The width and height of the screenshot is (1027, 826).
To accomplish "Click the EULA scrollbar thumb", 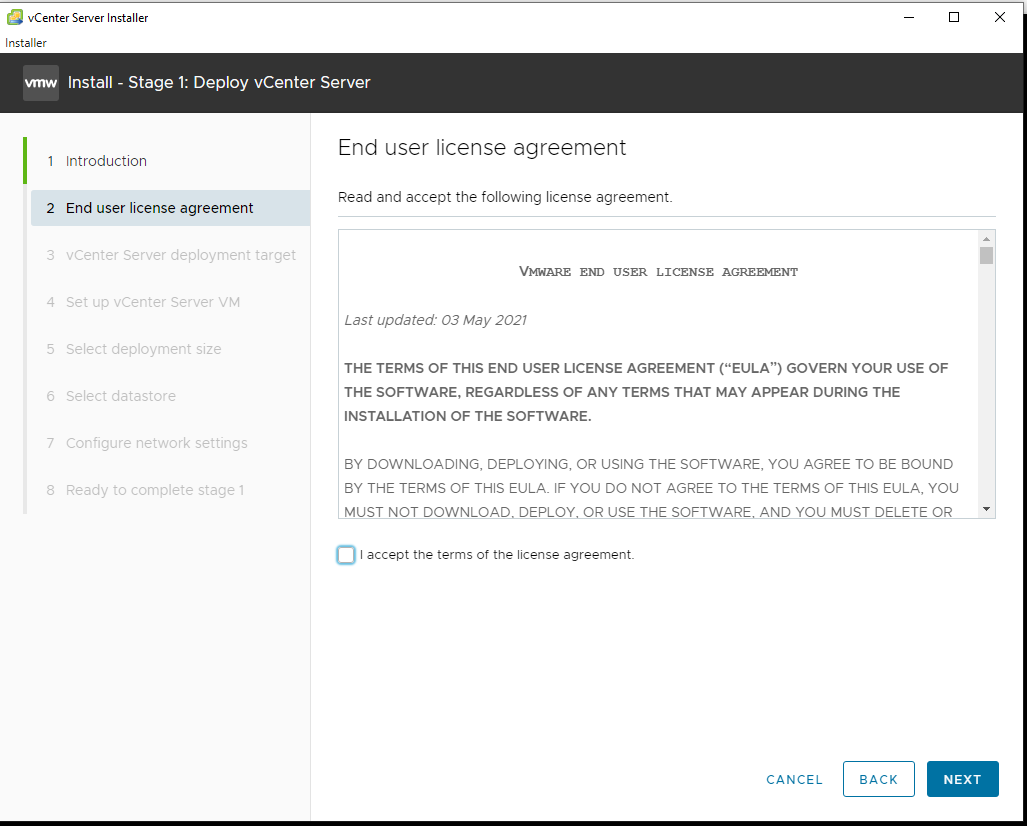I will point(986,255).
